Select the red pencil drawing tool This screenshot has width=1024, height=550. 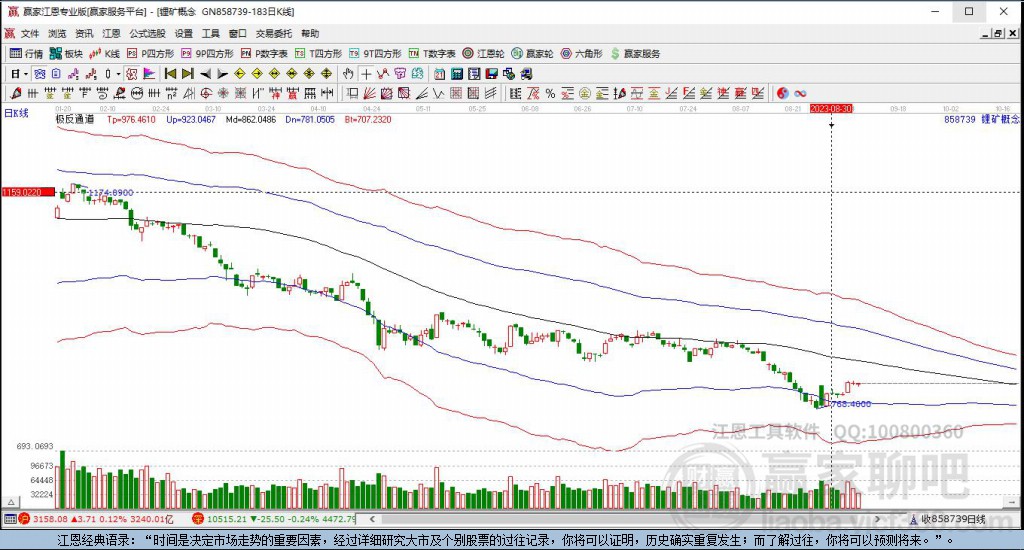tap(16, 93)
